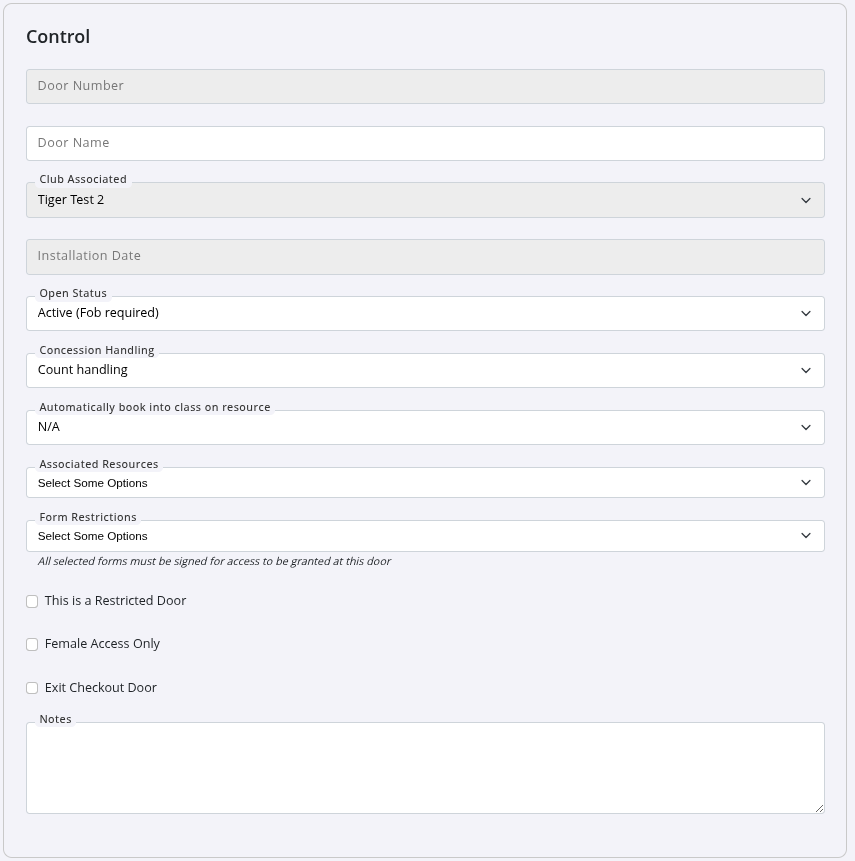Click the Concession Handling chevron arrow
855x861 pixels.
[806, 370]
